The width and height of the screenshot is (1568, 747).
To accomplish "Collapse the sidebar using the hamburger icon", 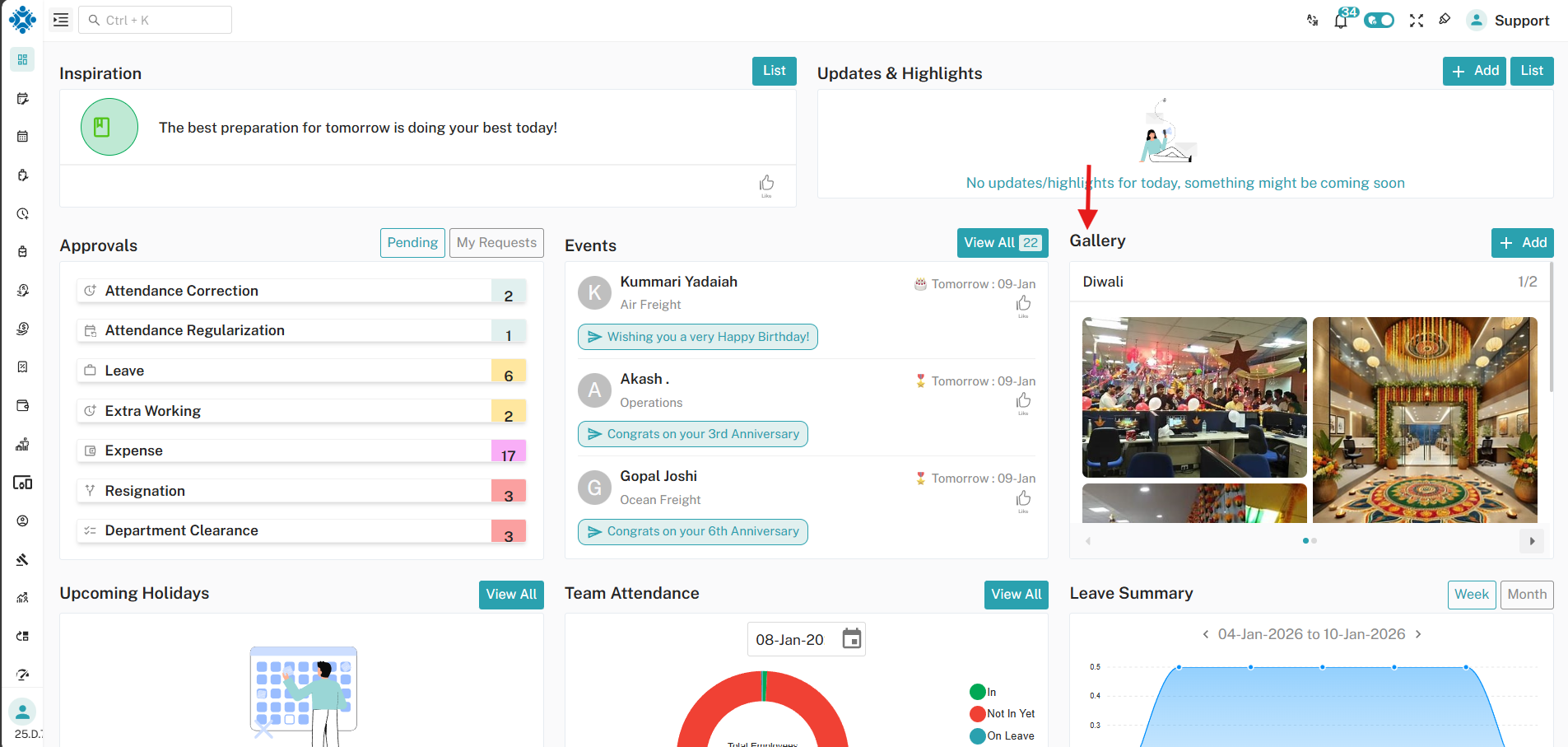I will coord(59,19).
